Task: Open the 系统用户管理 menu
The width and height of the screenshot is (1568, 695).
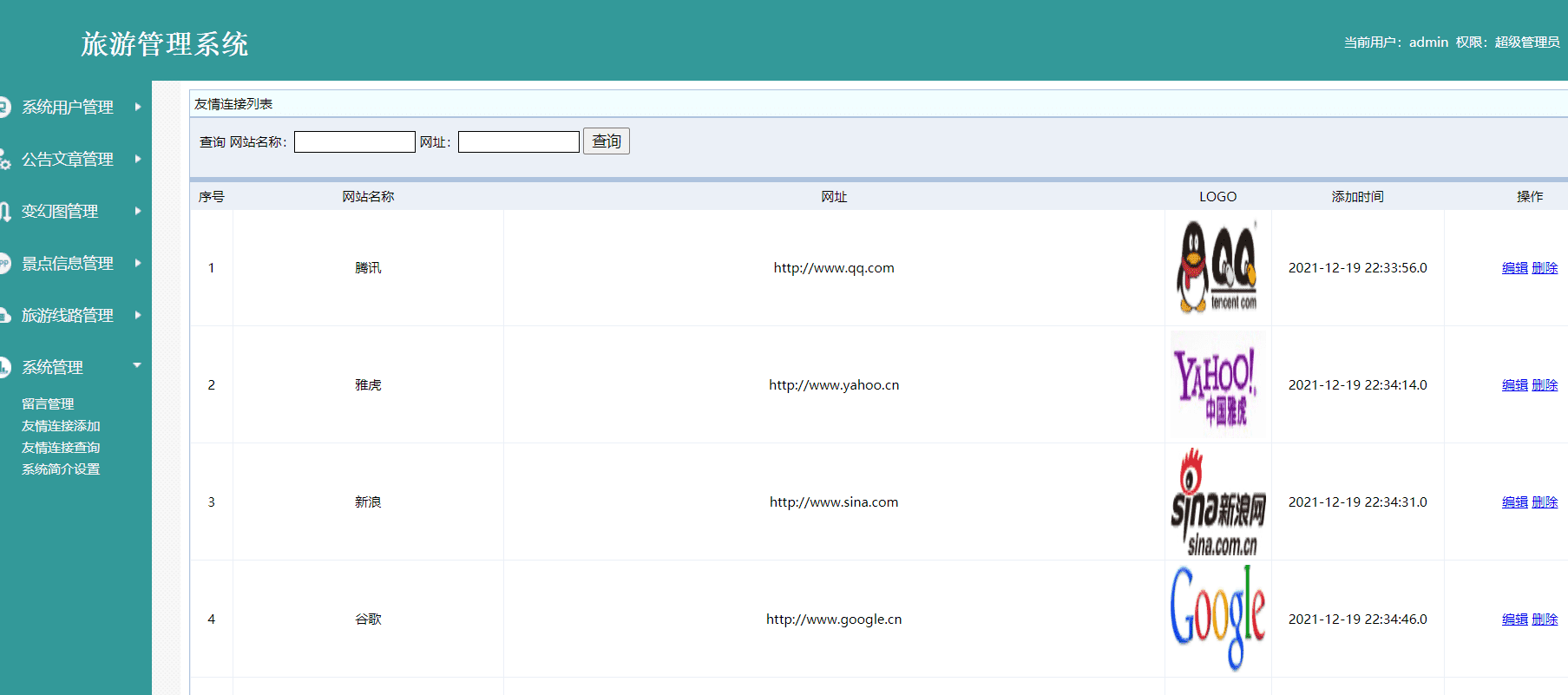Action: tap(68, 107)
